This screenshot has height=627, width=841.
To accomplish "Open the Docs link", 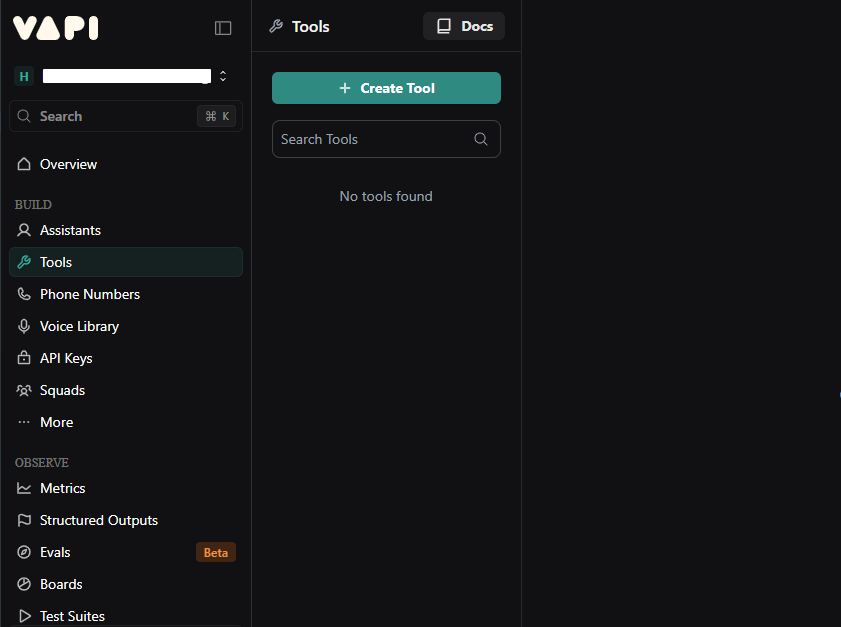I will [x=465, y=27].
